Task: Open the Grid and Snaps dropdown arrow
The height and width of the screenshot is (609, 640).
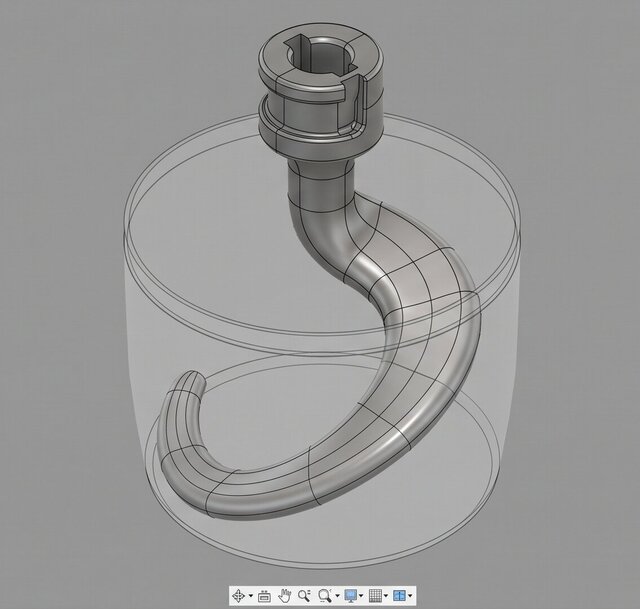Action: 386,596
